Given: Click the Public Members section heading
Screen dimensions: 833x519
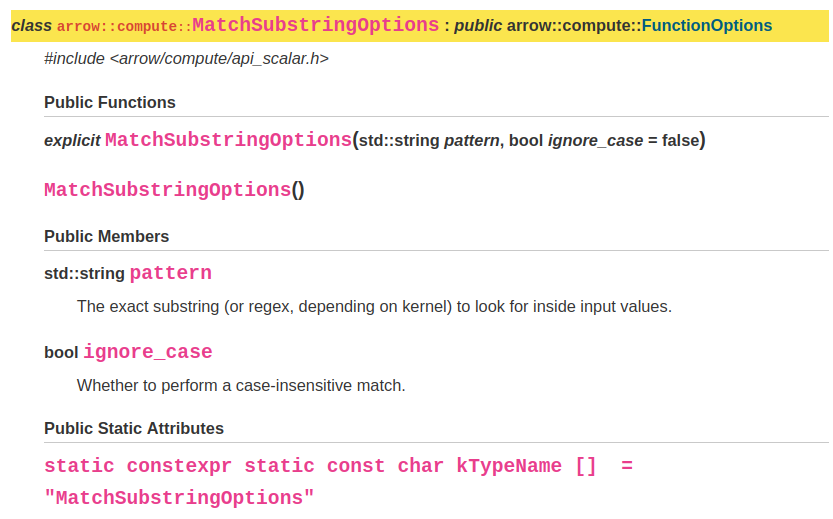Looking at the screenshot, I should (x=107, y=236).
